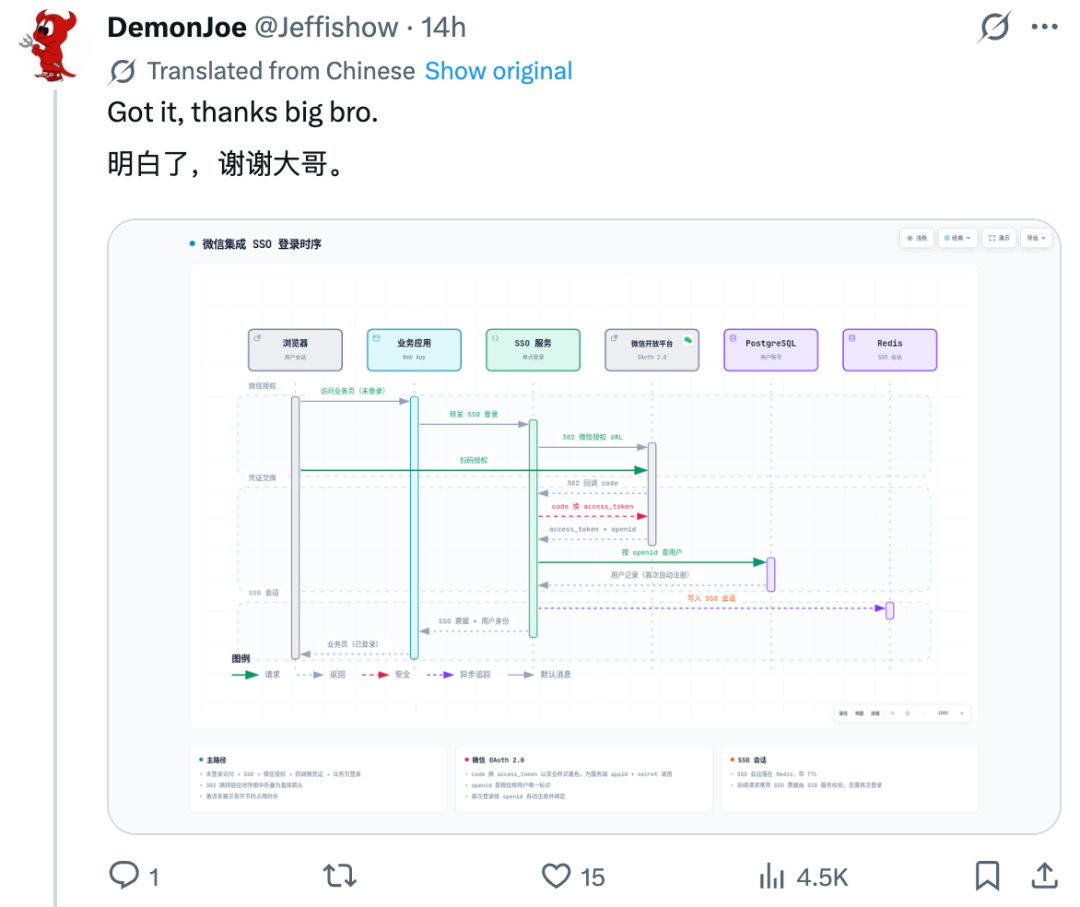This screenshot has width=1080, height=907.
Task: Select the PostgreSQL node in the diagram
Action: (x=771, y=350)
